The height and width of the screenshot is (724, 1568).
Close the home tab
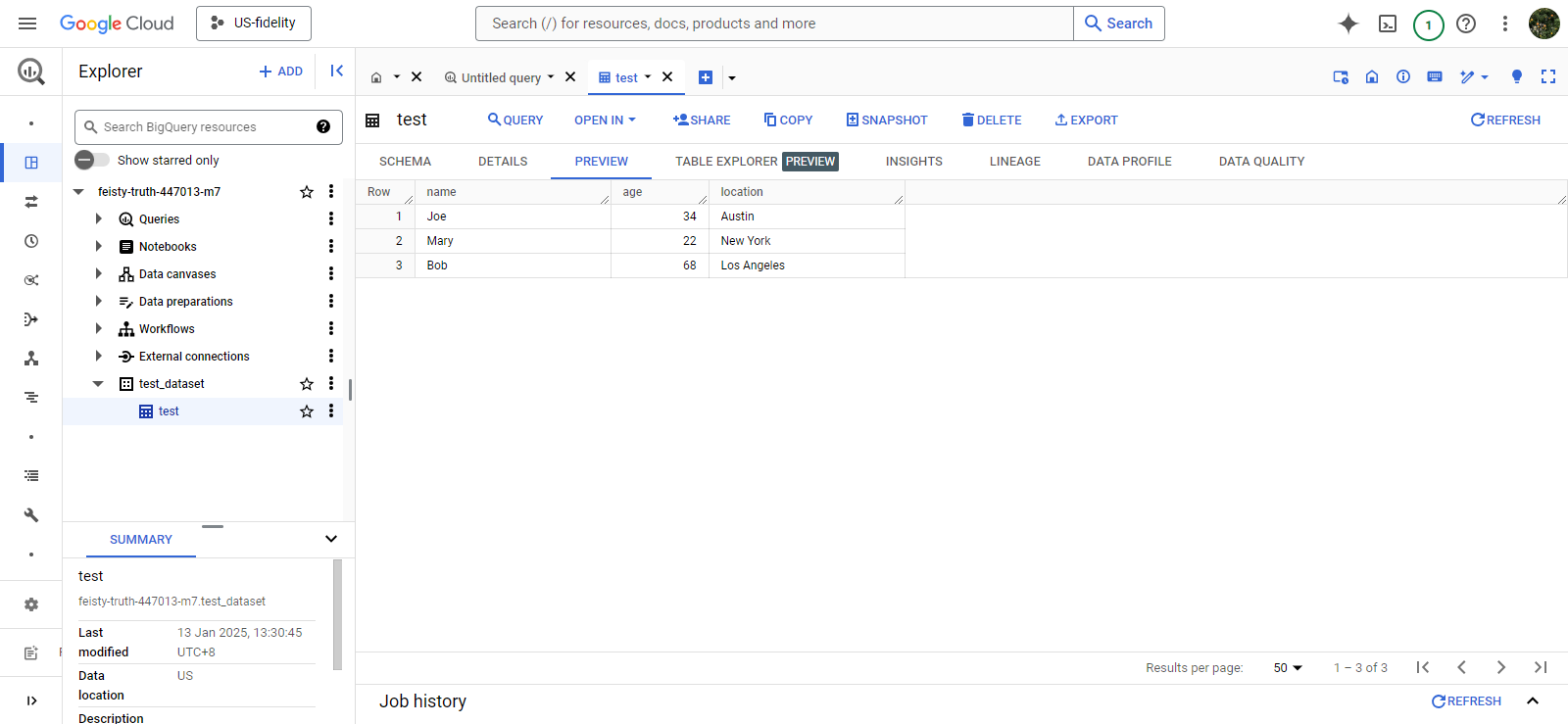[416, 76]
